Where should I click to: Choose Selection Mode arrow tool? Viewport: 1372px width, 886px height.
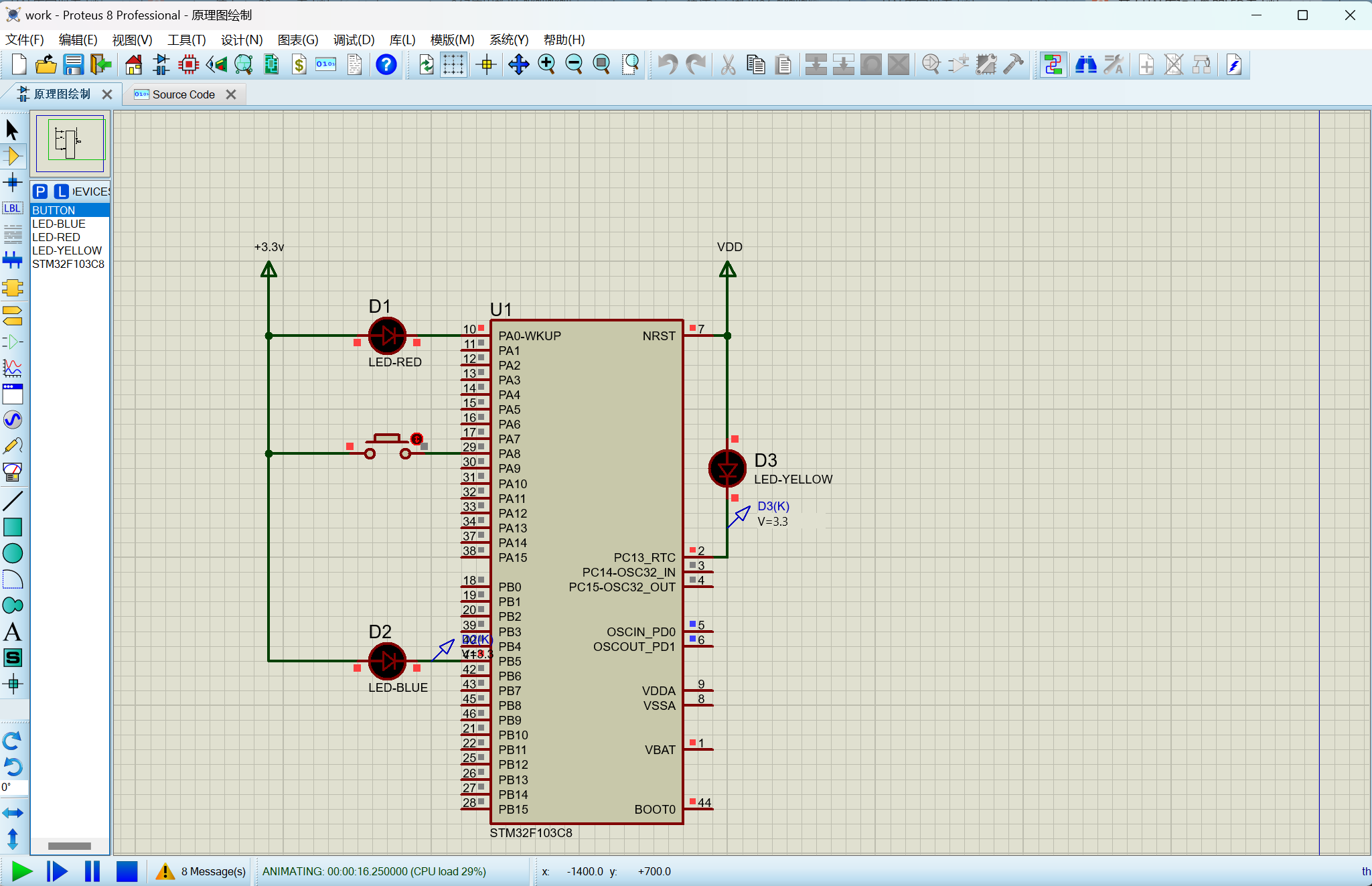13,130
